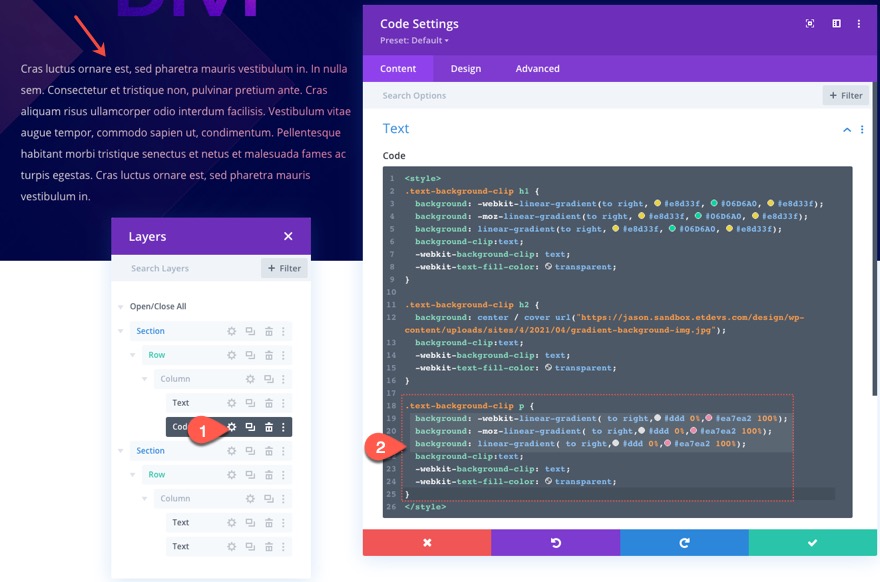The image size is (880, 582).
Task: Open settings gear for the Code layer
Action: point(231,427)
